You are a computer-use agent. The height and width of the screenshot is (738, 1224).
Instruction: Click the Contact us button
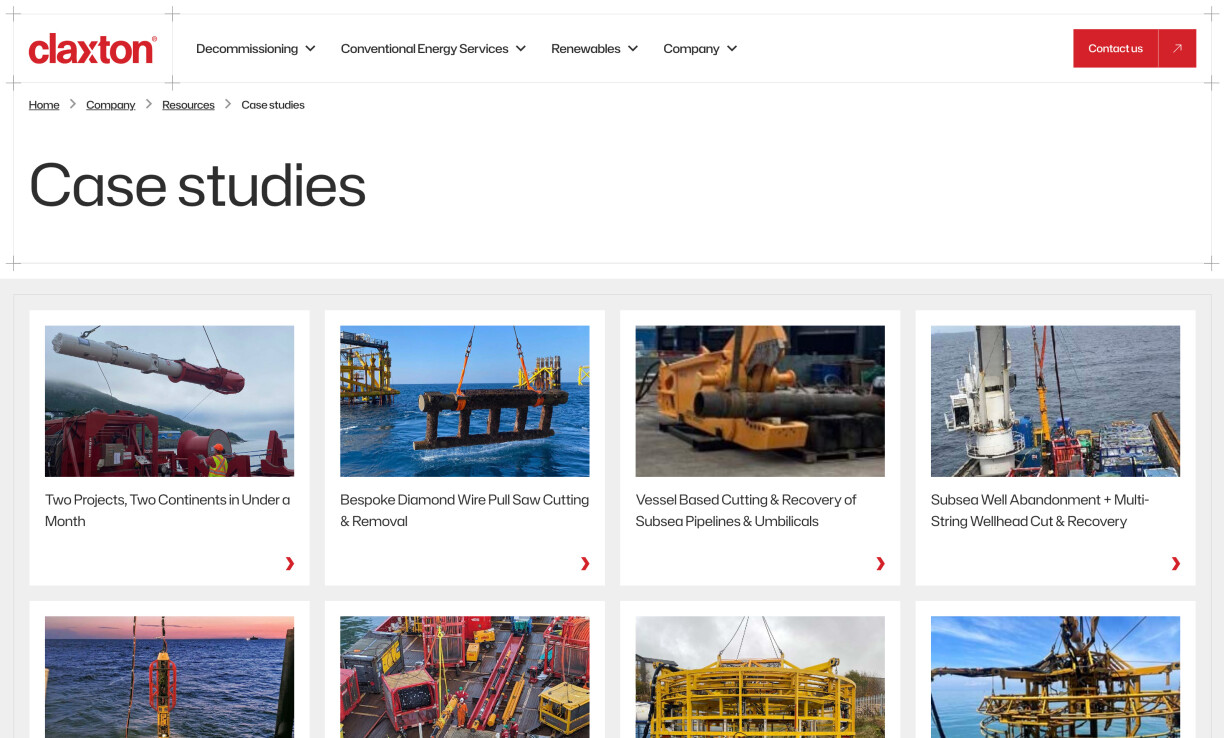click(1115, 48)
